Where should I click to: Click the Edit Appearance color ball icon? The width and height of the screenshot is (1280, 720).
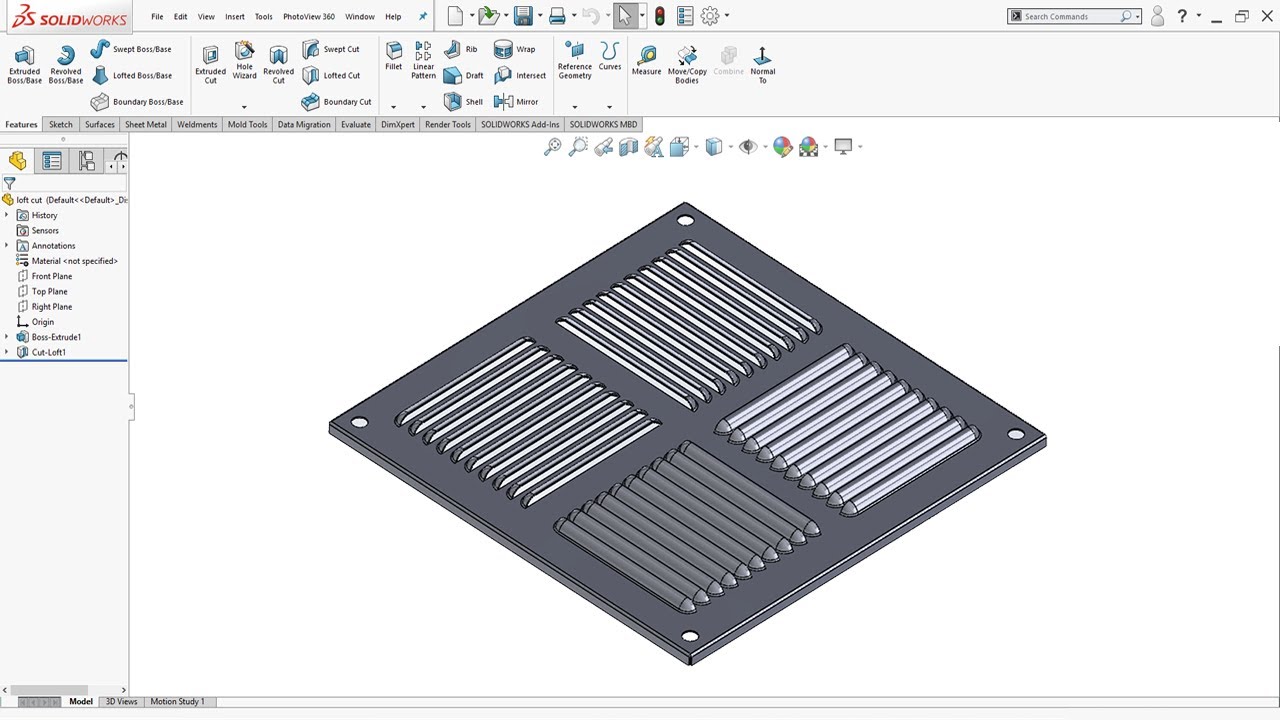pos(783,147)
